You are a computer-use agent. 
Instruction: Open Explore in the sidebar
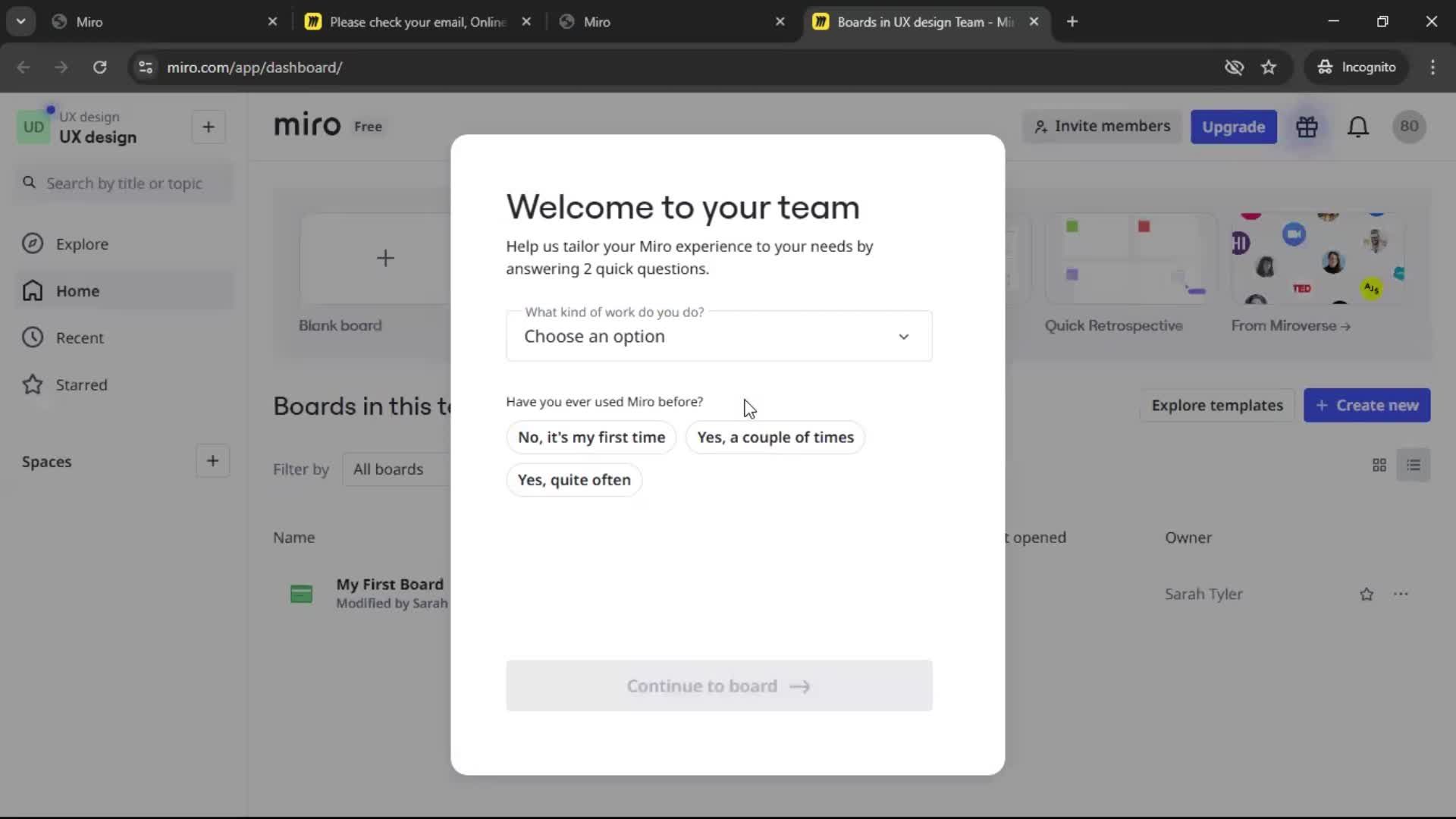pos(124,244)
